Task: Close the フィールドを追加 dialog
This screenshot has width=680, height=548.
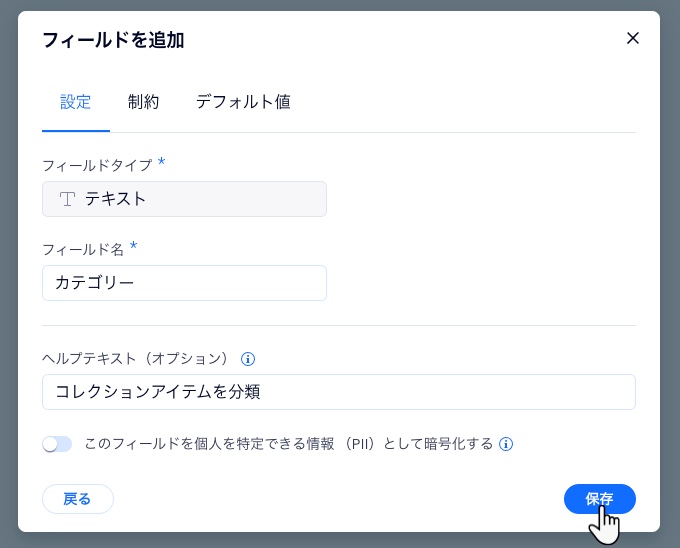Action: [633, 38]
